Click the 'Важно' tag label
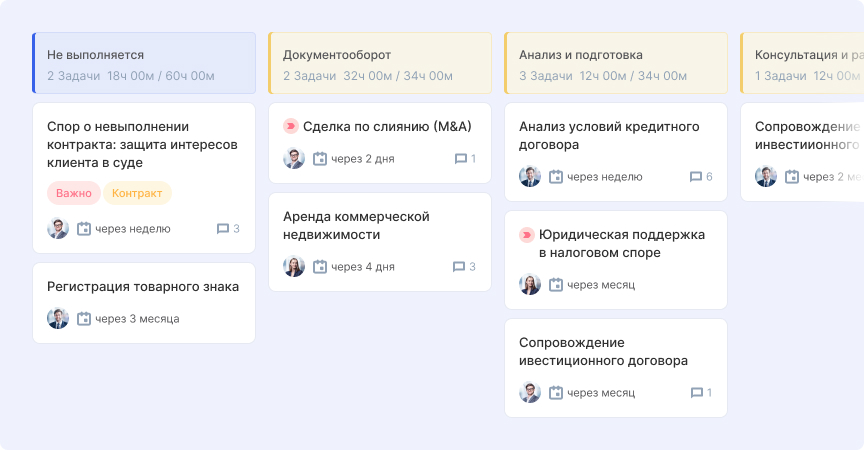Viewport: 864px width, 450px height. (x=74, y=193)
